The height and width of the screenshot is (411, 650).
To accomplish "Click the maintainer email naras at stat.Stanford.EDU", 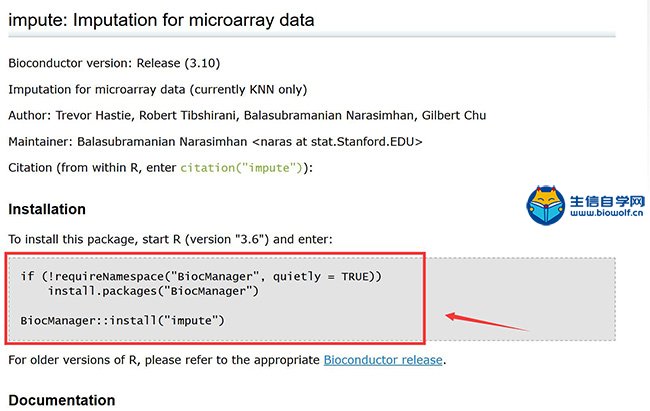I will click(x=337, y=142).
